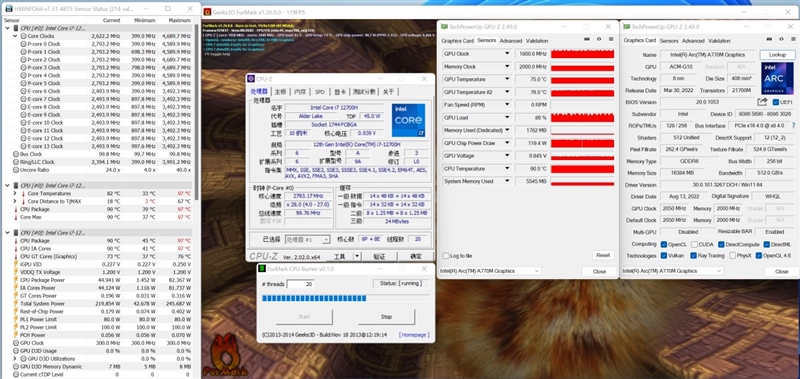Click the refresh icon in GPU-Z Sensors window
The image size is (800, 379).
coord(598,39)
